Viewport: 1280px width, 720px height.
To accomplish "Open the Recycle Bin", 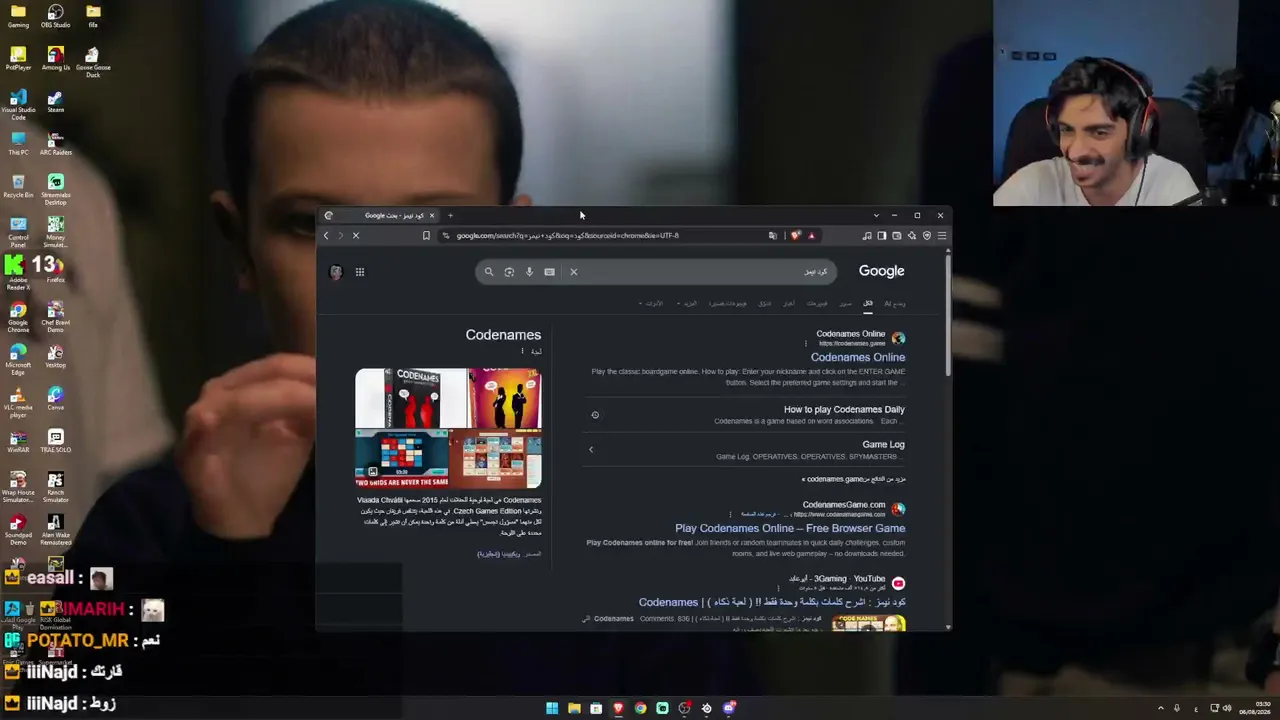I will [18, 186].
